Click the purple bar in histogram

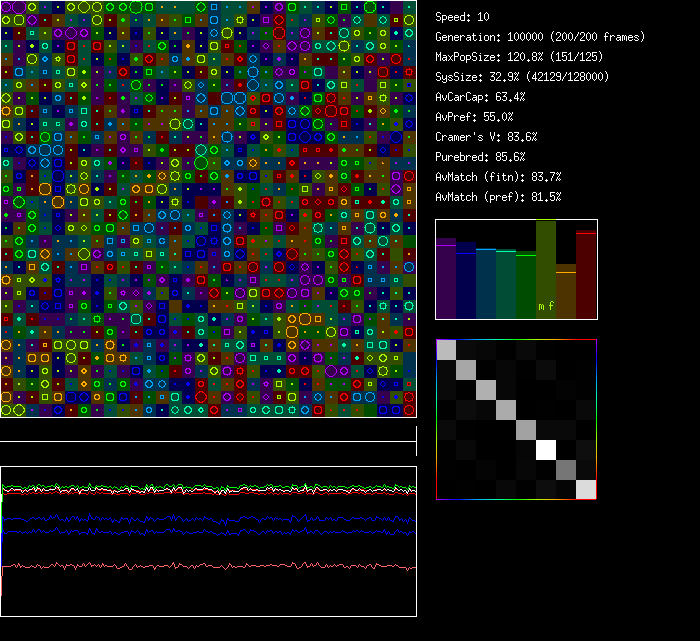[x=446, y=280]
